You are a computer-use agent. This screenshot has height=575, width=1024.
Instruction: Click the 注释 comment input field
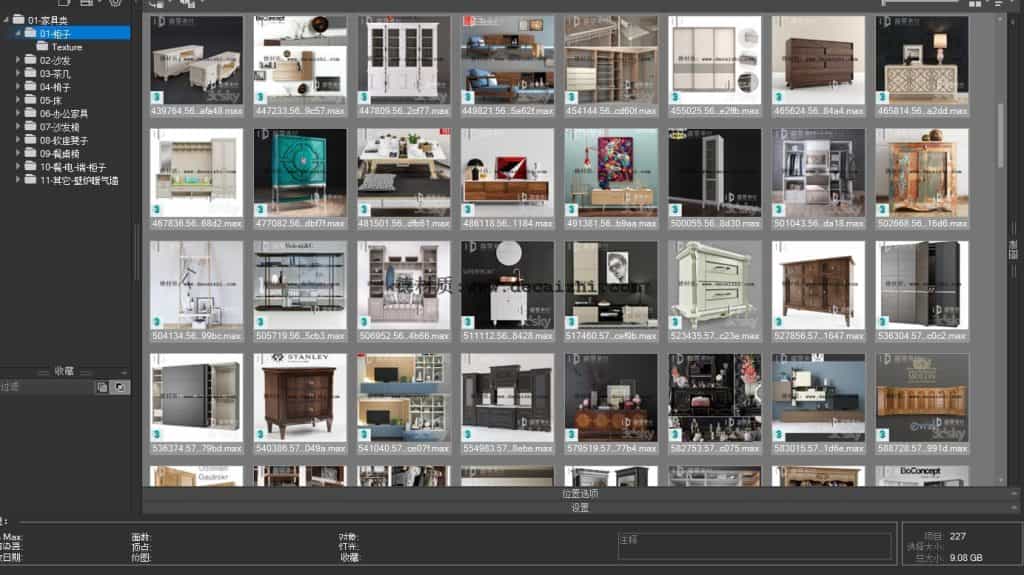point(755,546)
